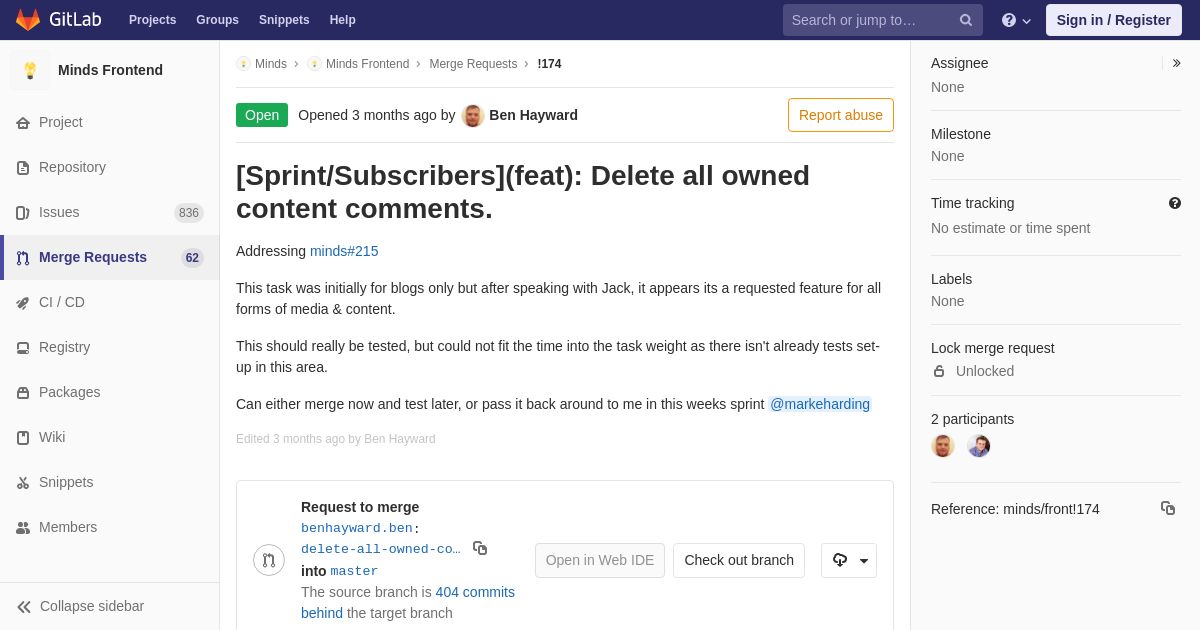Click the time tracking help icon

pyautogui.click(x=1174, y=203)
